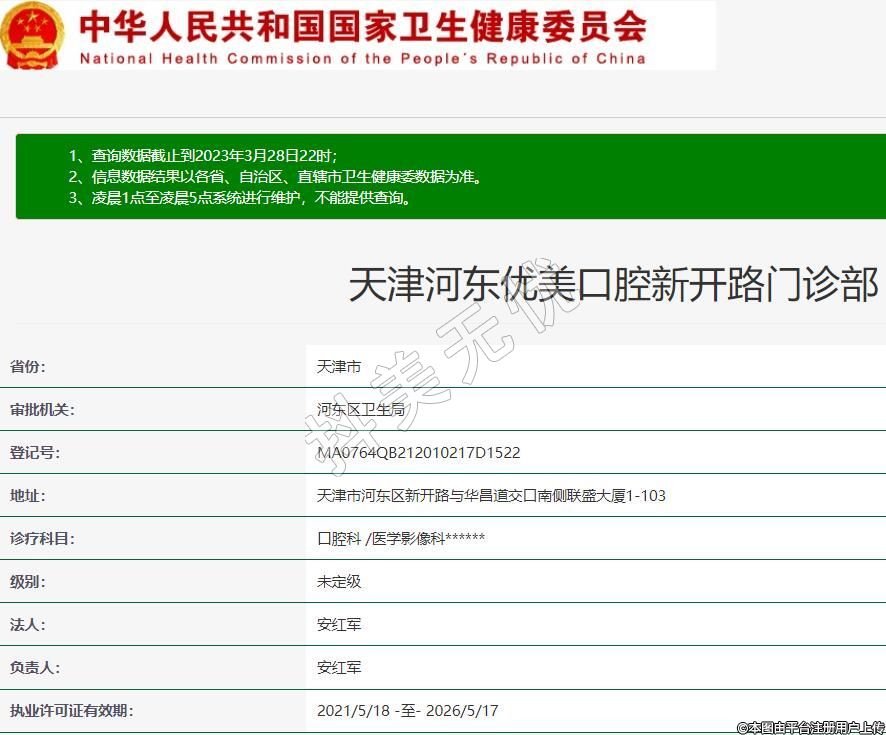Click the English National Health Commission subtitle
The image size is (886, 735).
pyautogui.click(x=362, y=58)
